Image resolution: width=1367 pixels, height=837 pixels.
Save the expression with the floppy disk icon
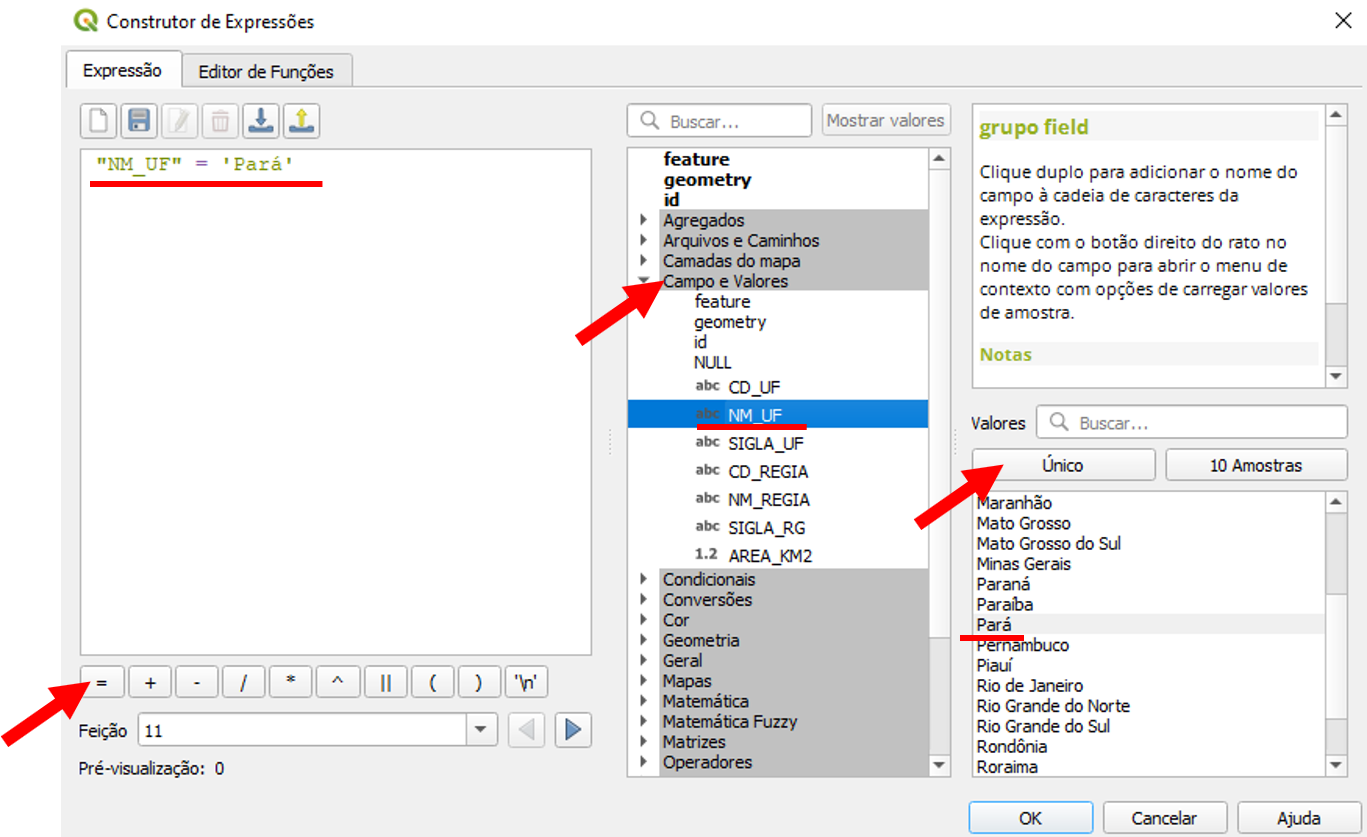(x=139, y=122)
